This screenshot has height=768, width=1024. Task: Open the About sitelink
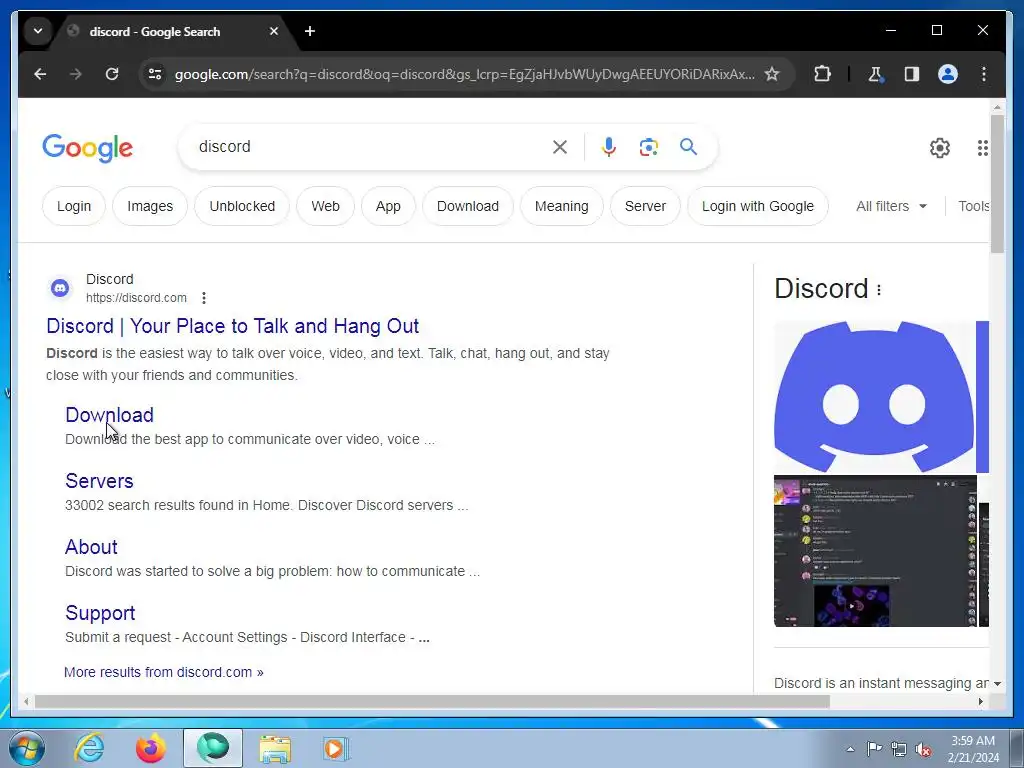[x=91, y=547]
